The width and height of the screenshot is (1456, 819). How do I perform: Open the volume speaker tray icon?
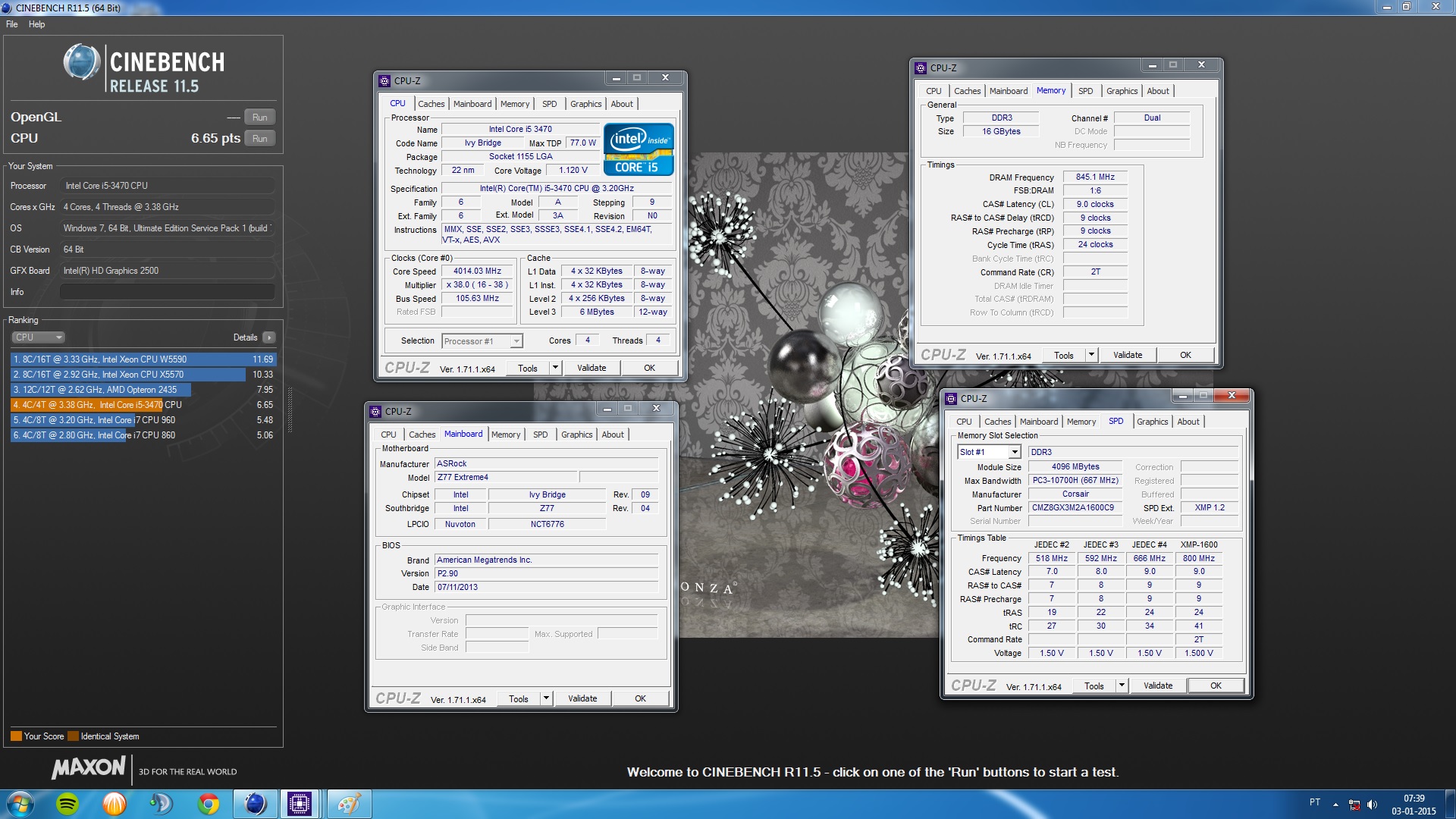click(x=1372, y=804)
